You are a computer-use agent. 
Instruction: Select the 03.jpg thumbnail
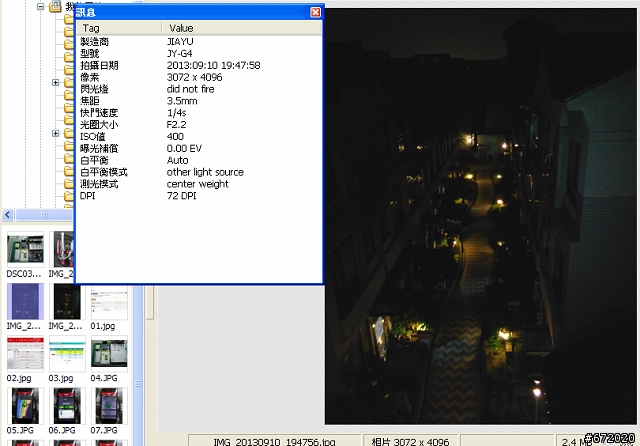67,354
